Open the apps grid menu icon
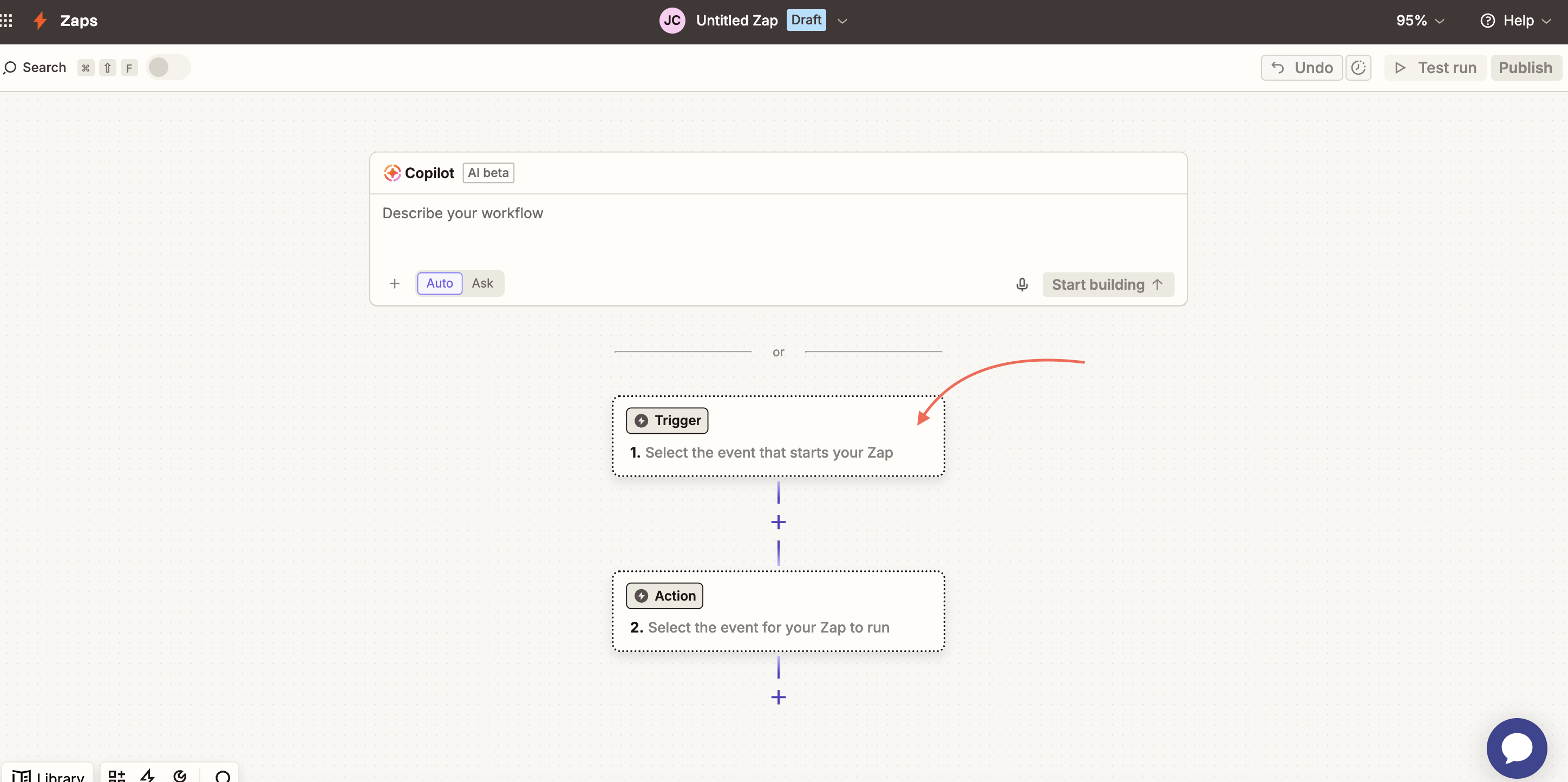 point(6,21)
